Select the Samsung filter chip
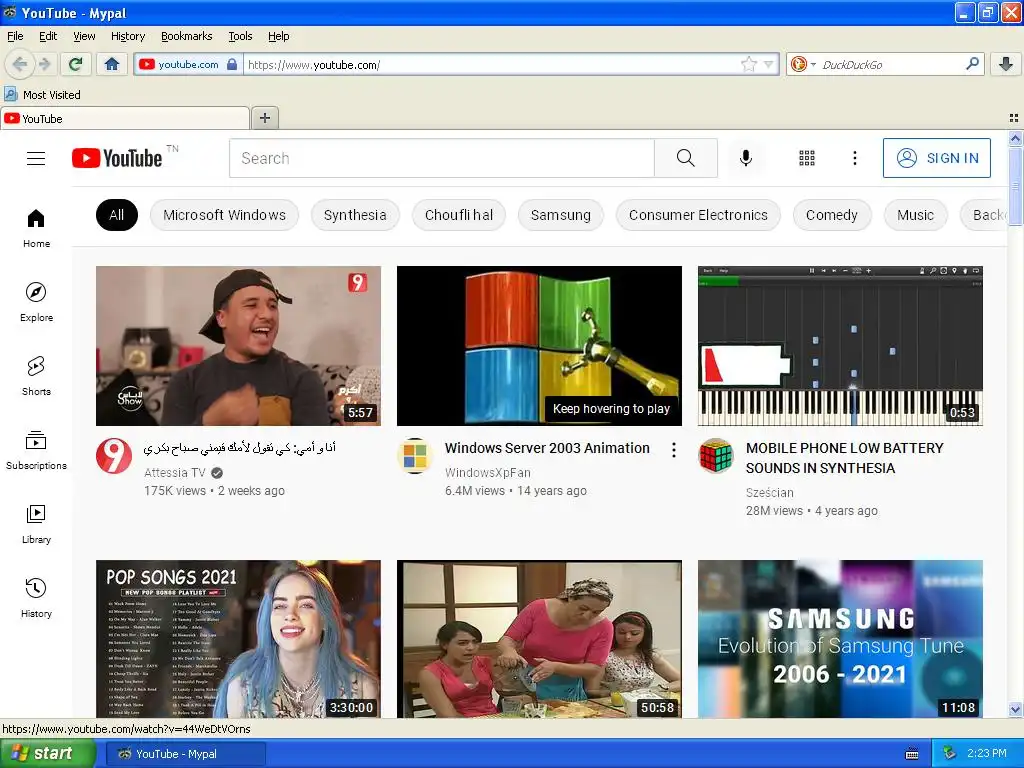The image size is (1024, 768). click(560, 215)
